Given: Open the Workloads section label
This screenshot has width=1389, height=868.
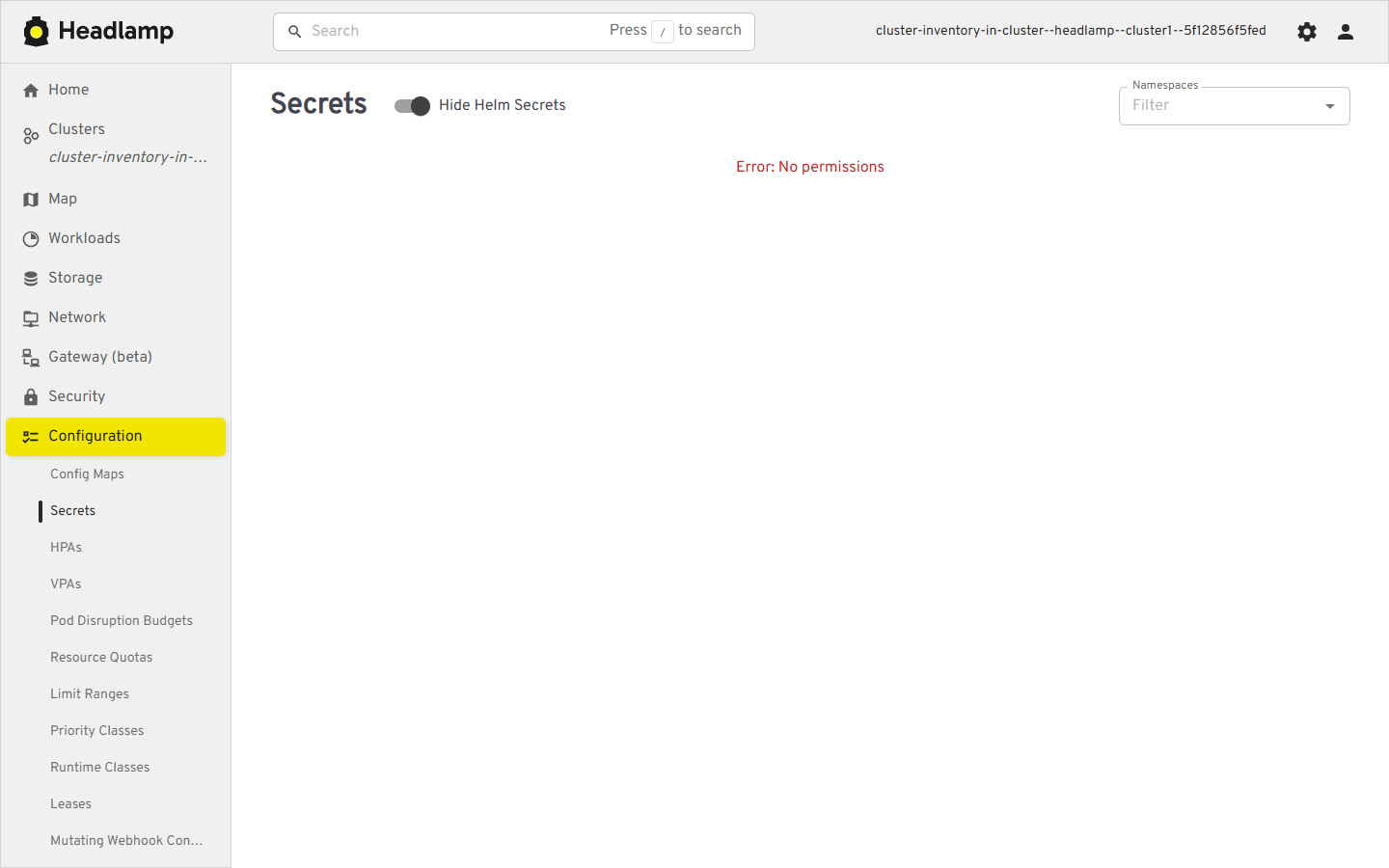Looking at the screenshot, I should [84, 238].
